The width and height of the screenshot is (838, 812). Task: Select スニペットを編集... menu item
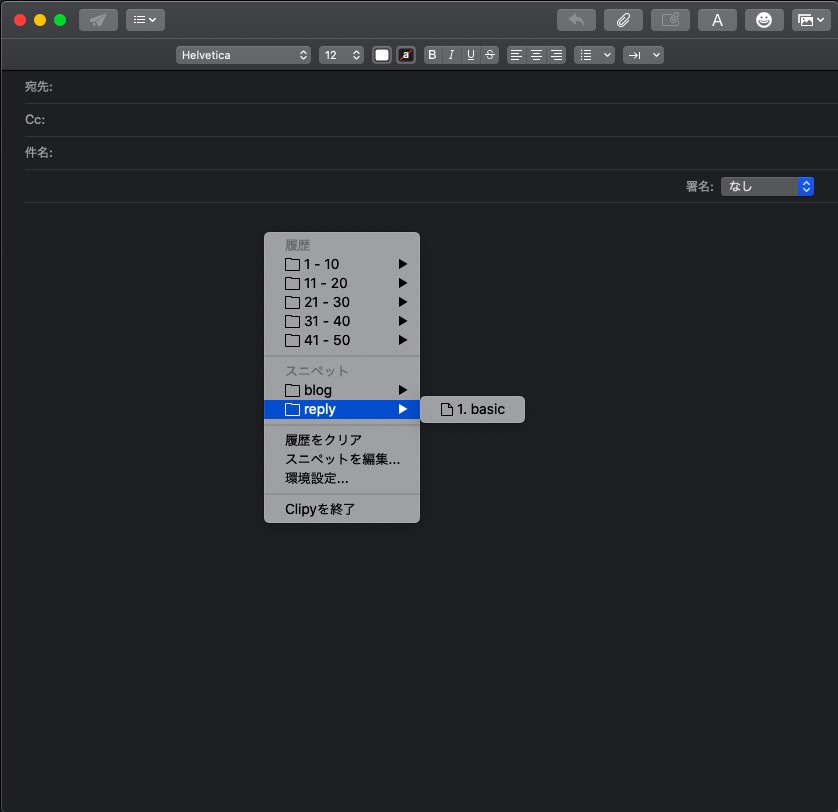coord(342,459)
